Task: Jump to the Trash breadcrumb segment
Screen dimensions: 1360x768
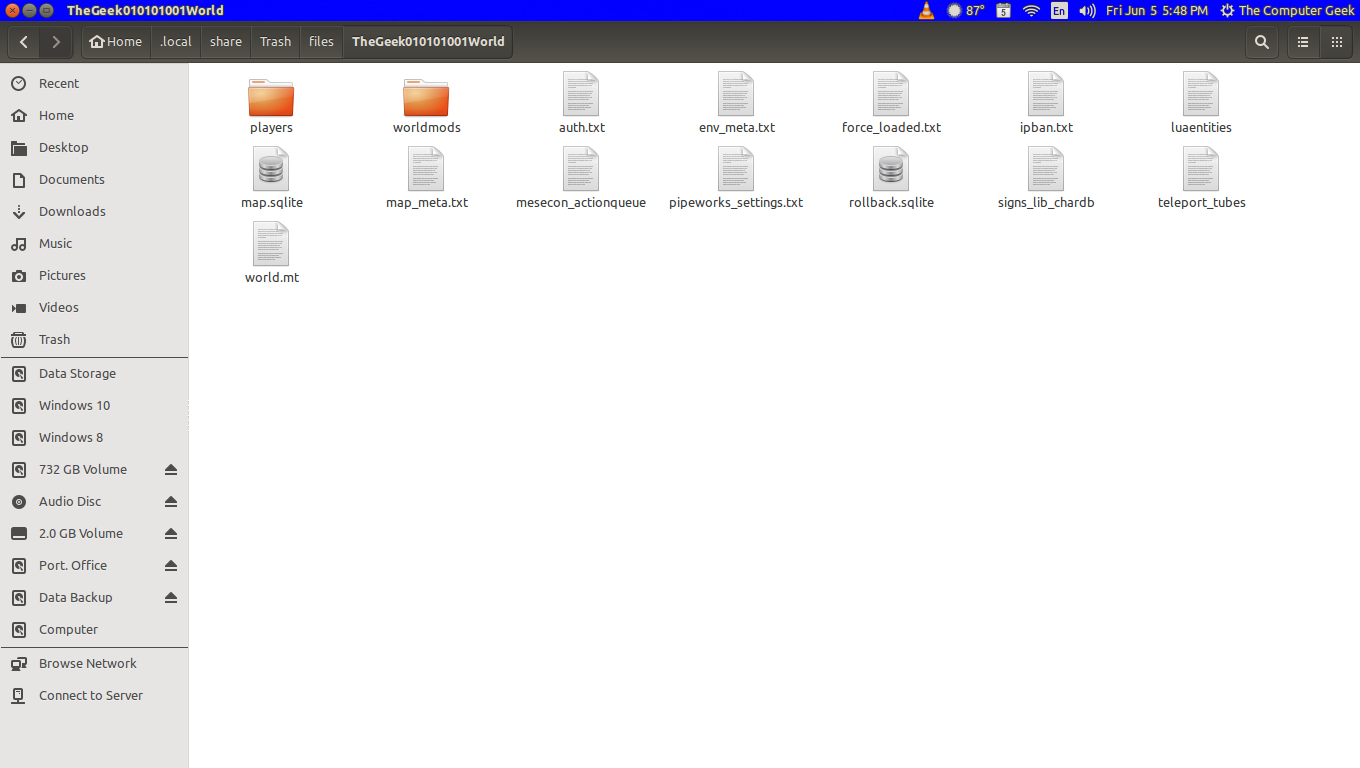Action: (x=275, y=42)
